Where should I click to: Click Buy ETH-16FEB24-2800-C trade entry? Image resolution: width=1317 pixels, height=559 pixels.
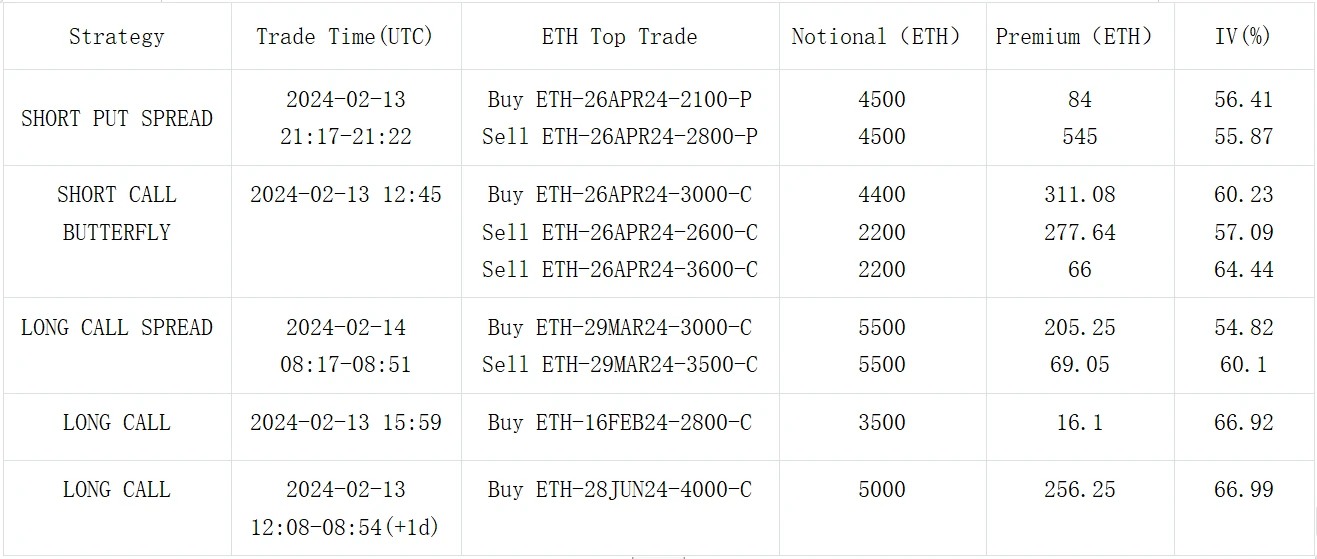click(619, 423)
